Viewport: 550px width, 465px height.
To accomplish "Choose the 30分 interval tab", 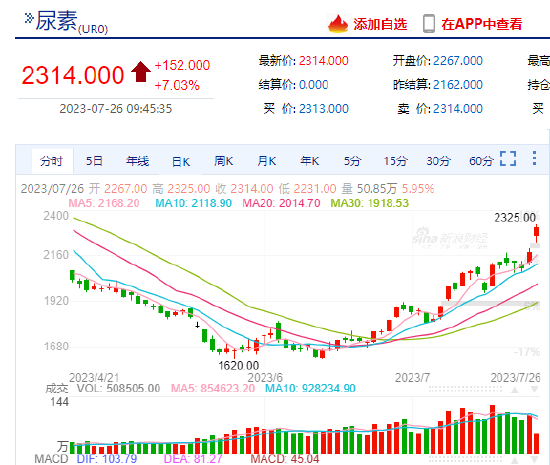I will 438,161.
